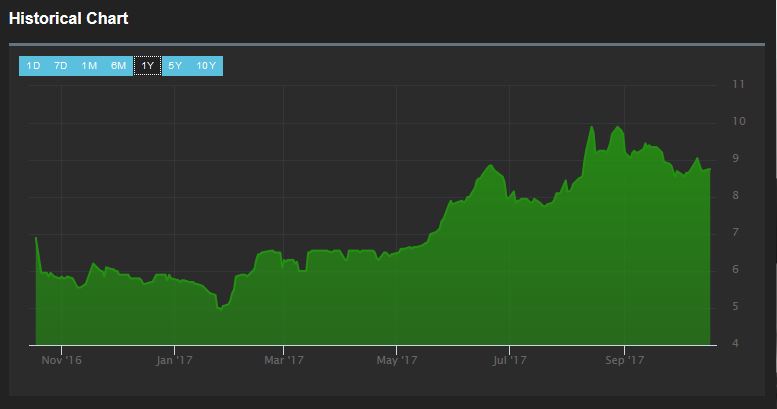Viewport: 777px width, 409px height.
Task: Click the y-axis value 11
Action: (738, 84)
